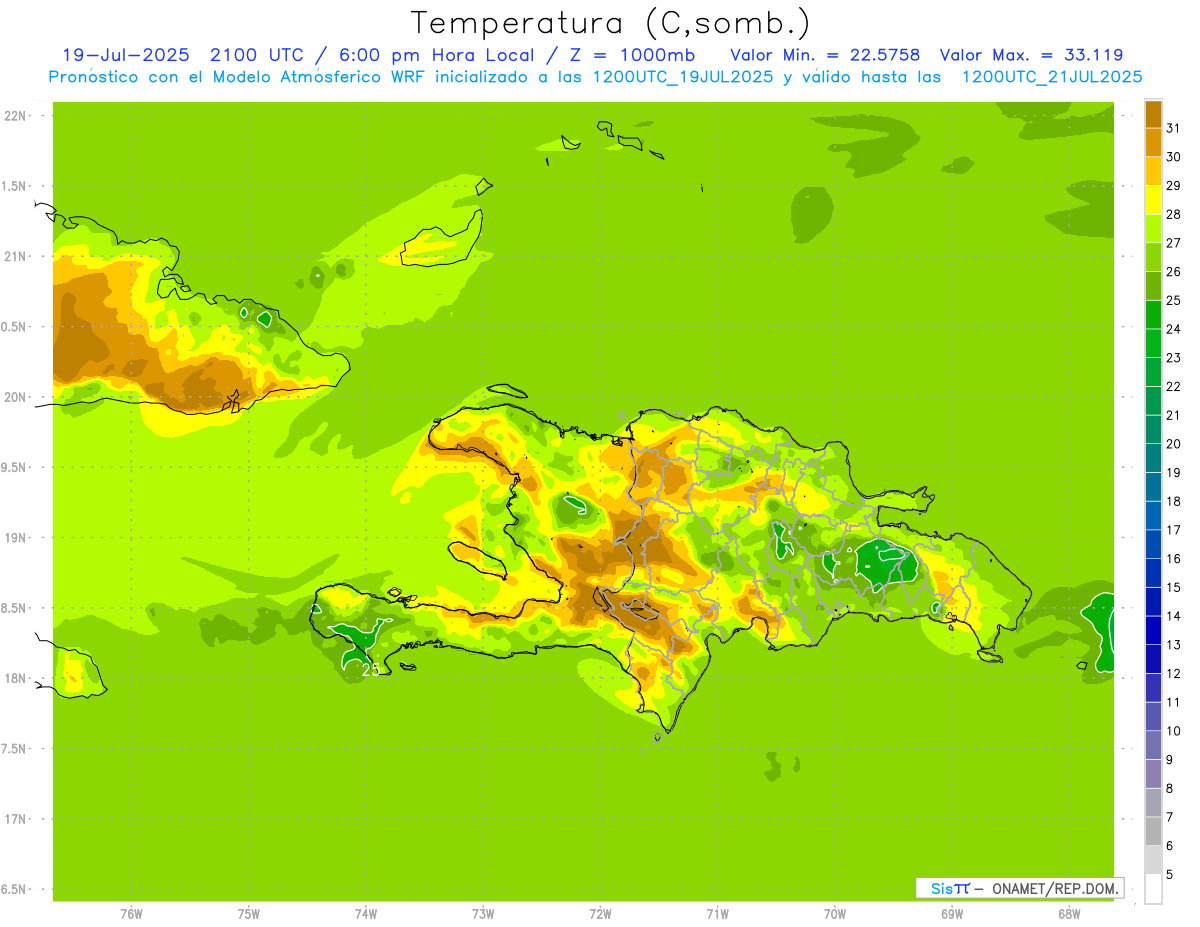
Task: Click the "Valor Min. = 22.5758" value
Action: coord(825,55)
